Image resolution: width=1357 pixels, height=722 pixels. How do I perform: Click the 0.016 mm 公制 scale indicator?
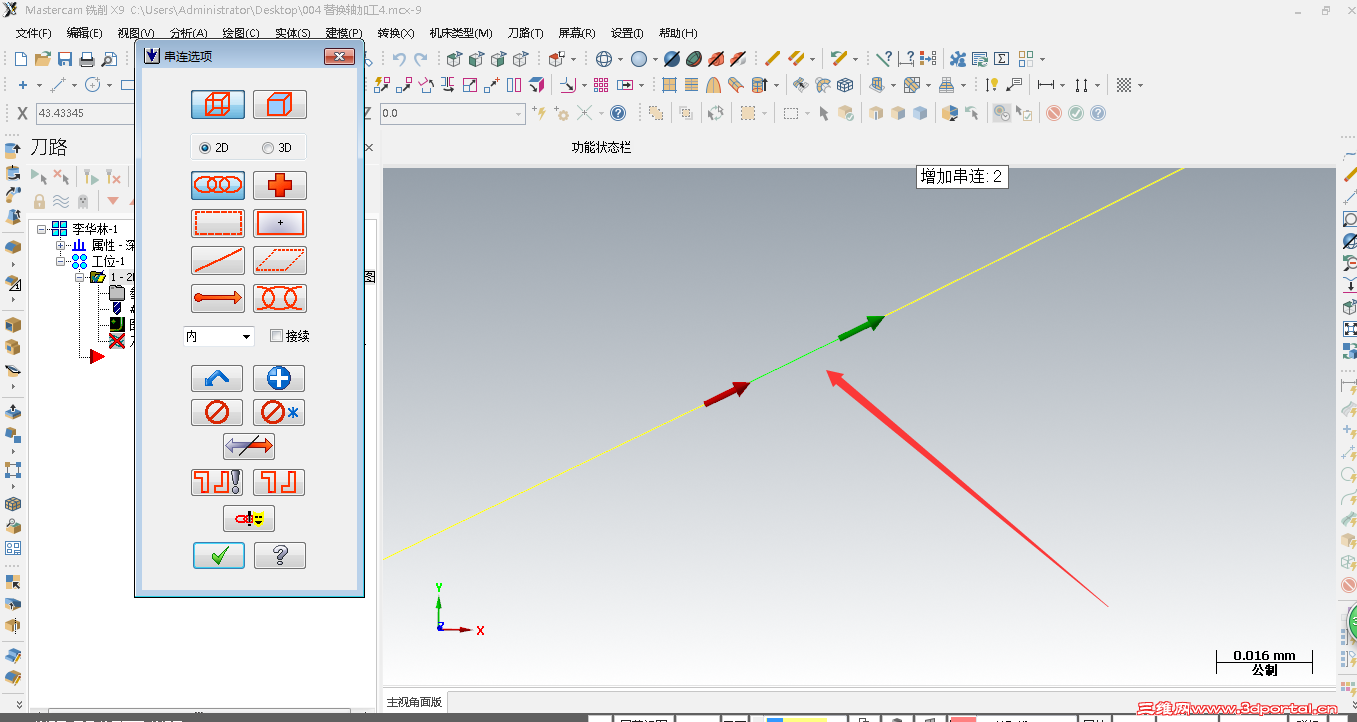pos(1264,662)
